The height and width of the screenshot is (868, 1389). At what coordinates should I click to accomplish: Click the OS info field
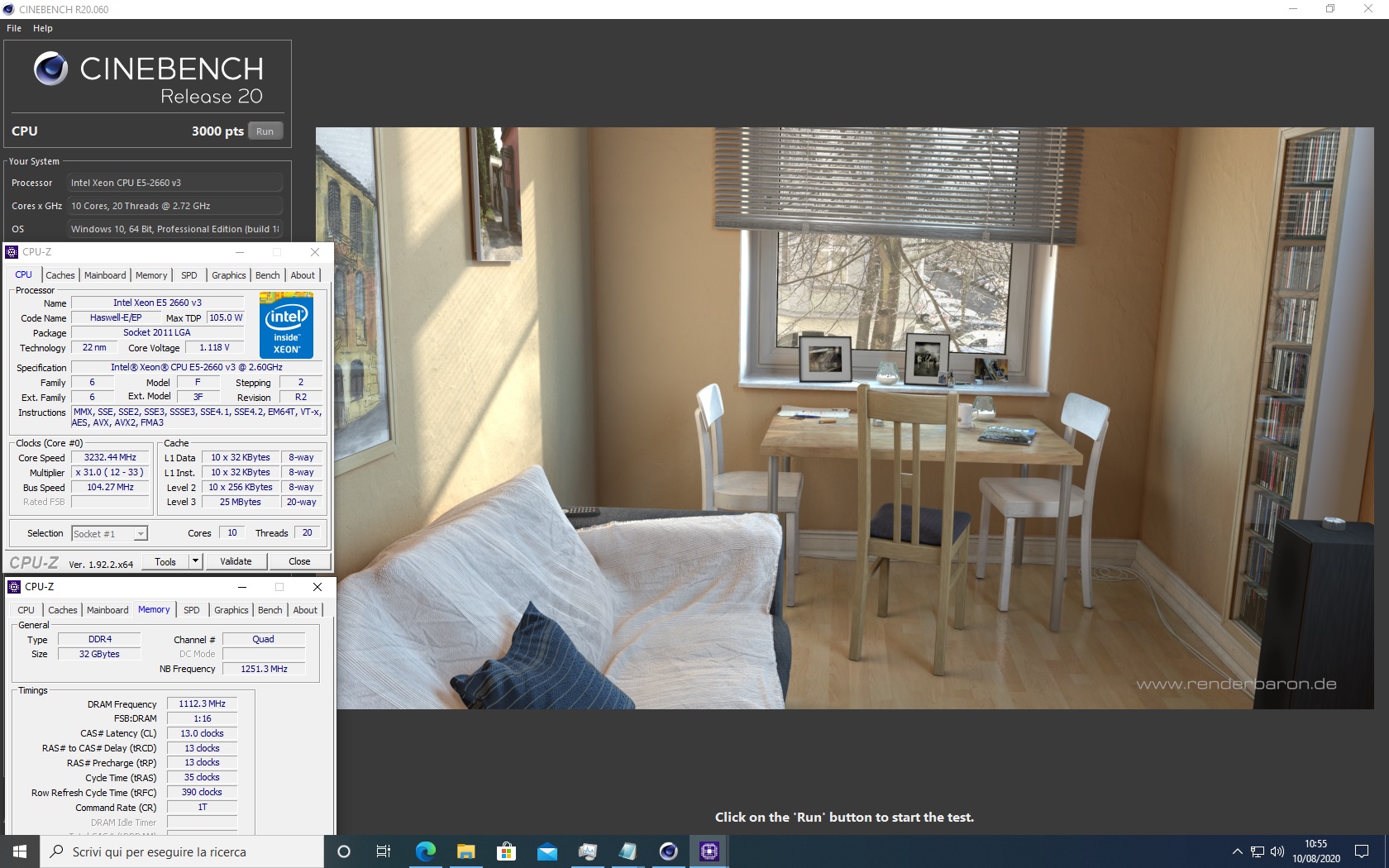(x=174, y=229)
